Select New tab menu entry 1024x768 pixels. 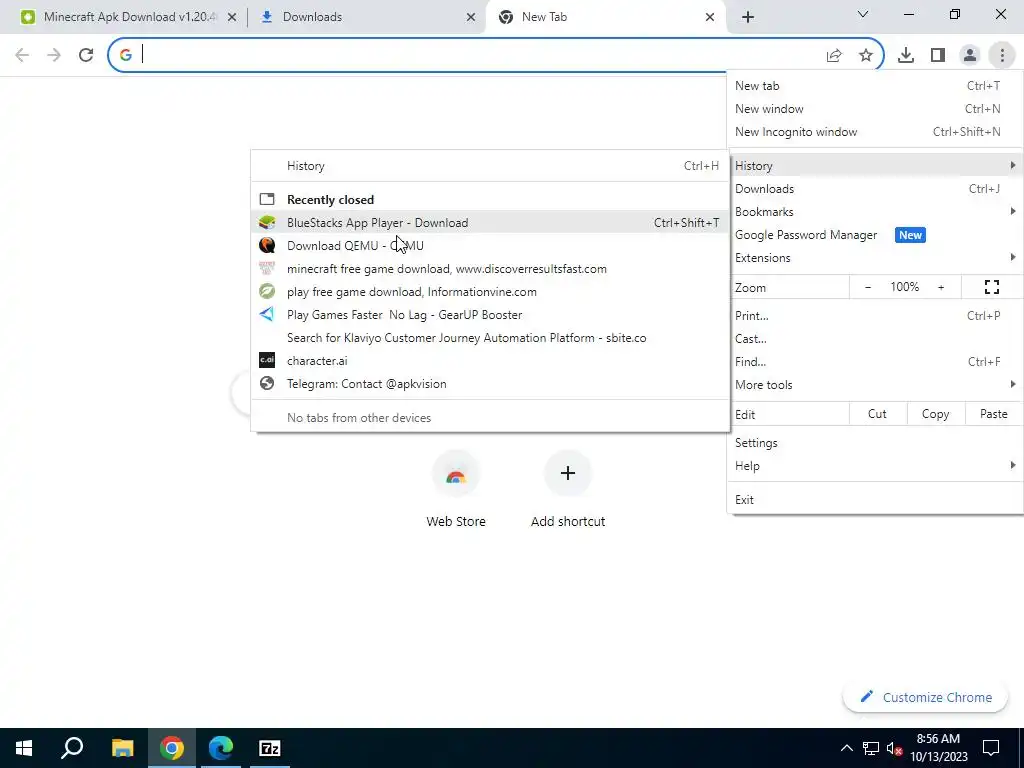874,86
